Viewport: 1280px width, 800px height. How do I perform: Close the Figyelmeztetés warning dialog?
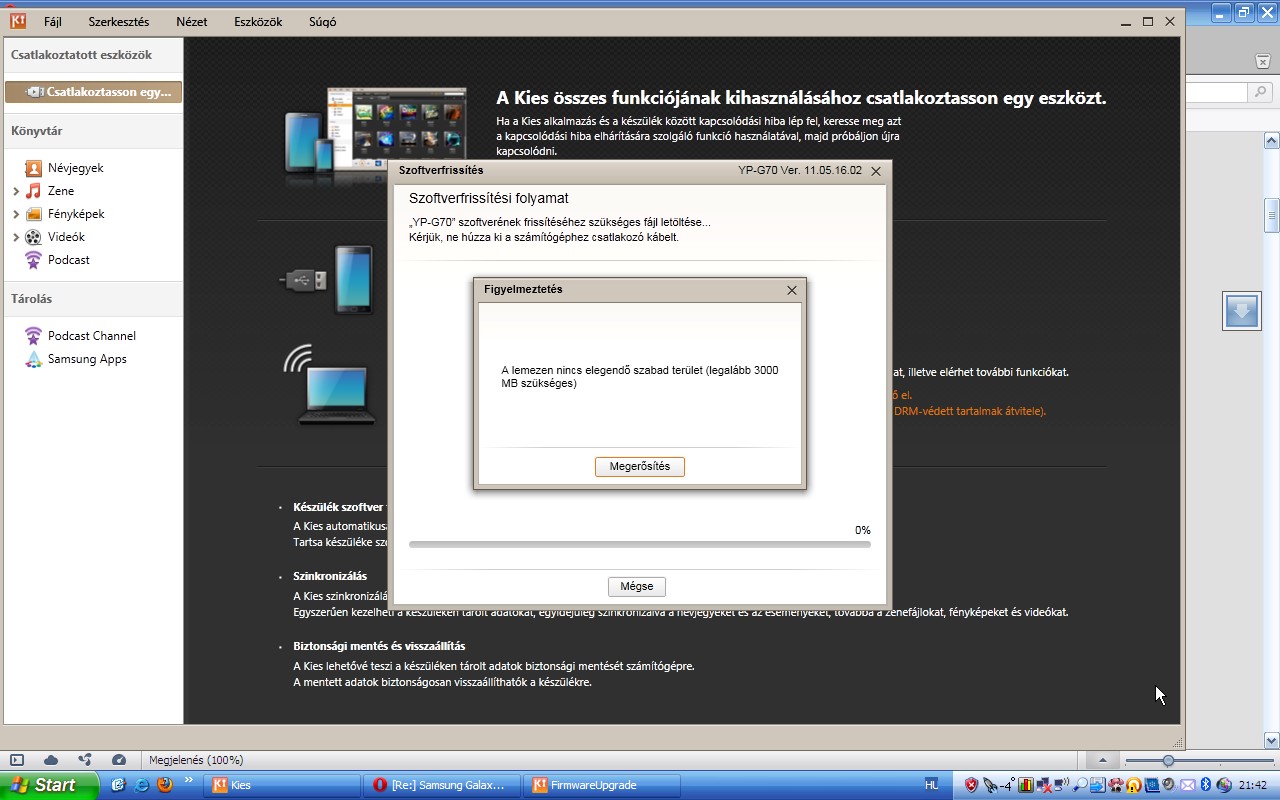[x=792, y=290]
